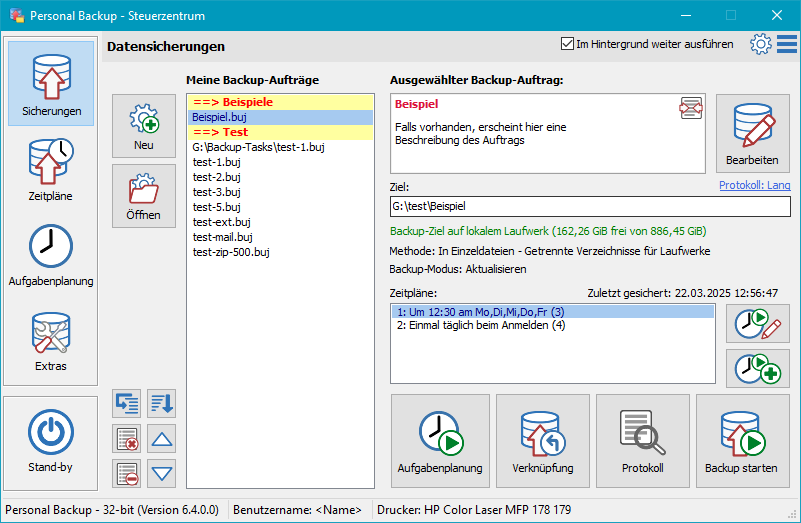Click the large Aufgabenplanung button at bottom
Image resolution: width=801 pixels, height=523 pixels.
[440, 441]
